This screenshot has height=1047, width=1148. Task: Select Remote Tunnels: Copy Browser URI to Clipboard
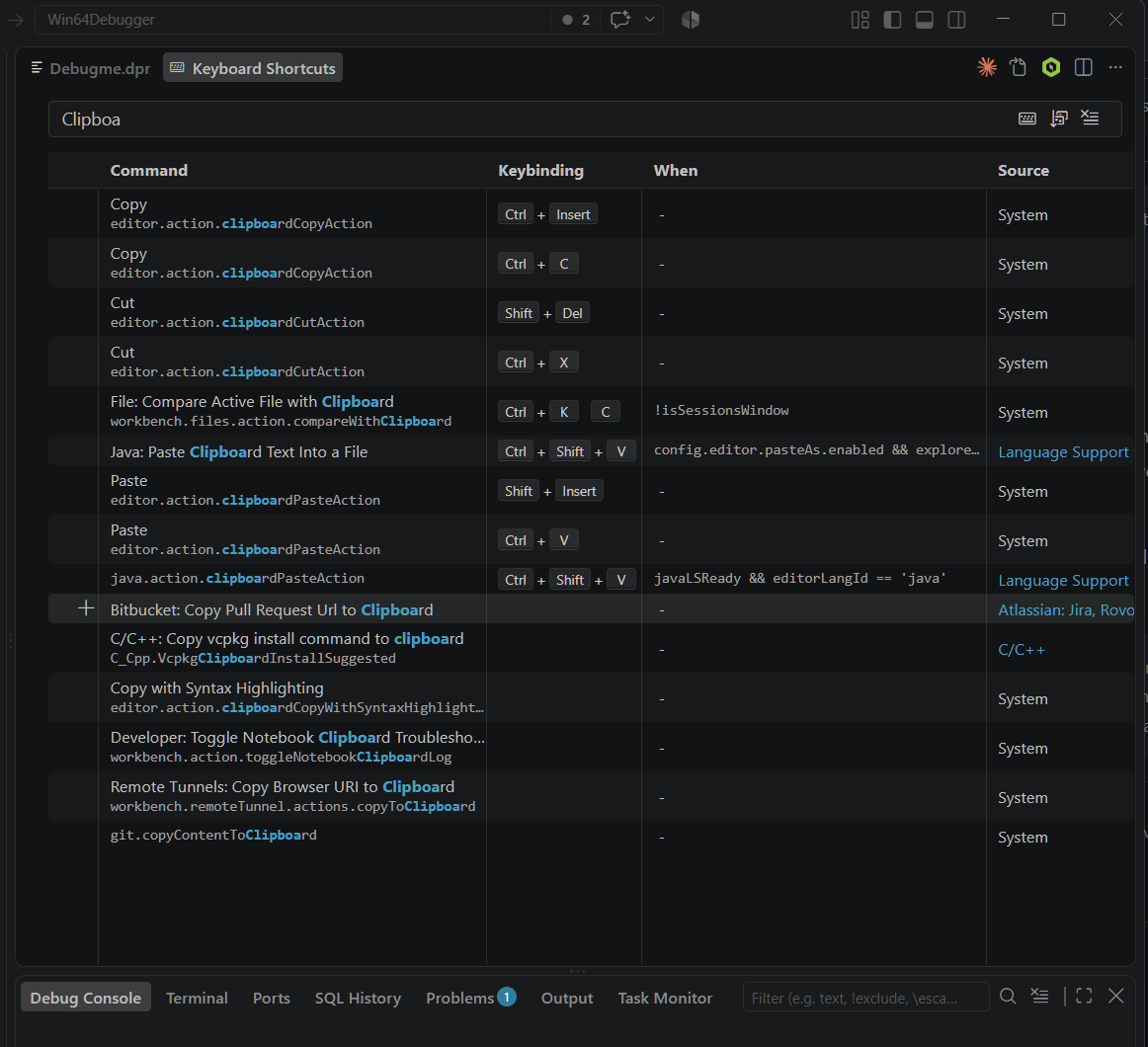pos(591,796)
